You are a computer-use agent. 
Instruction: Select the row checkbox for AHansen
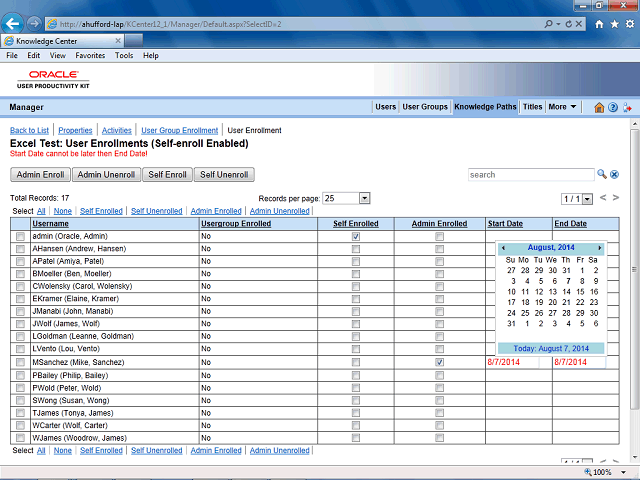click(x=20, y=249)
